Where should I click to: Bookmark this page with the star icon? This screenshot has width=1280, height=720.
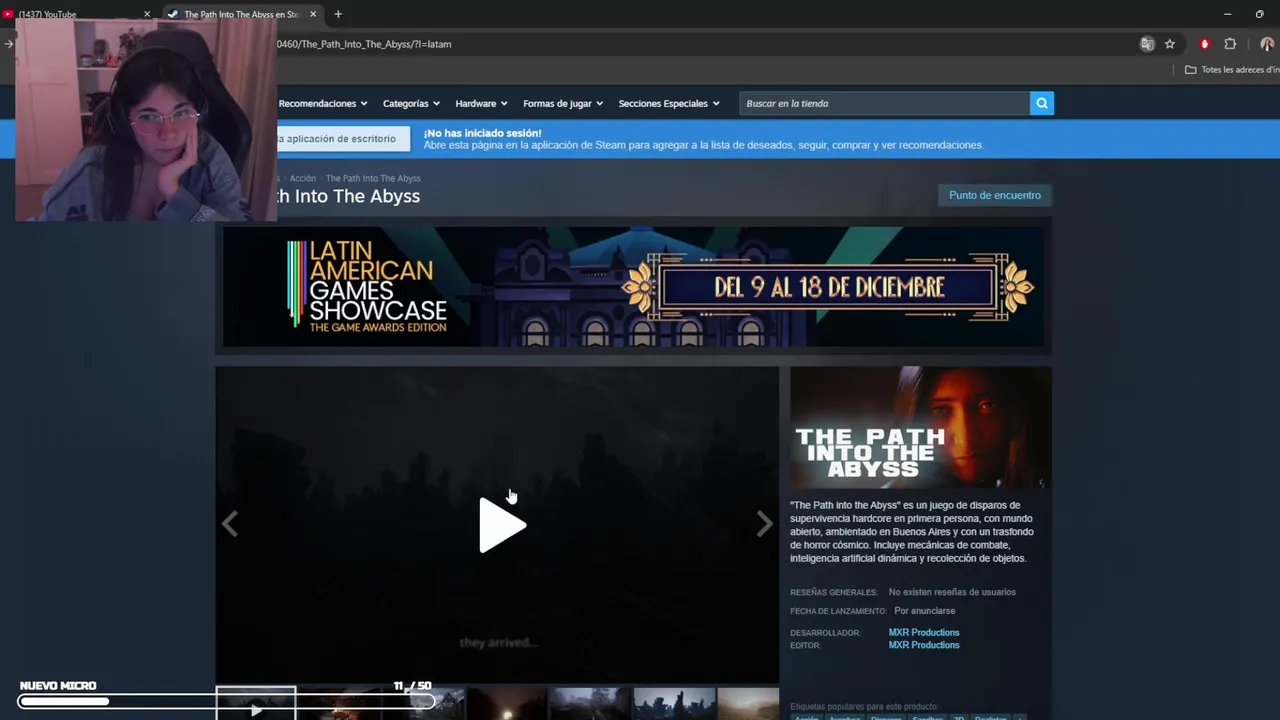1170,44
